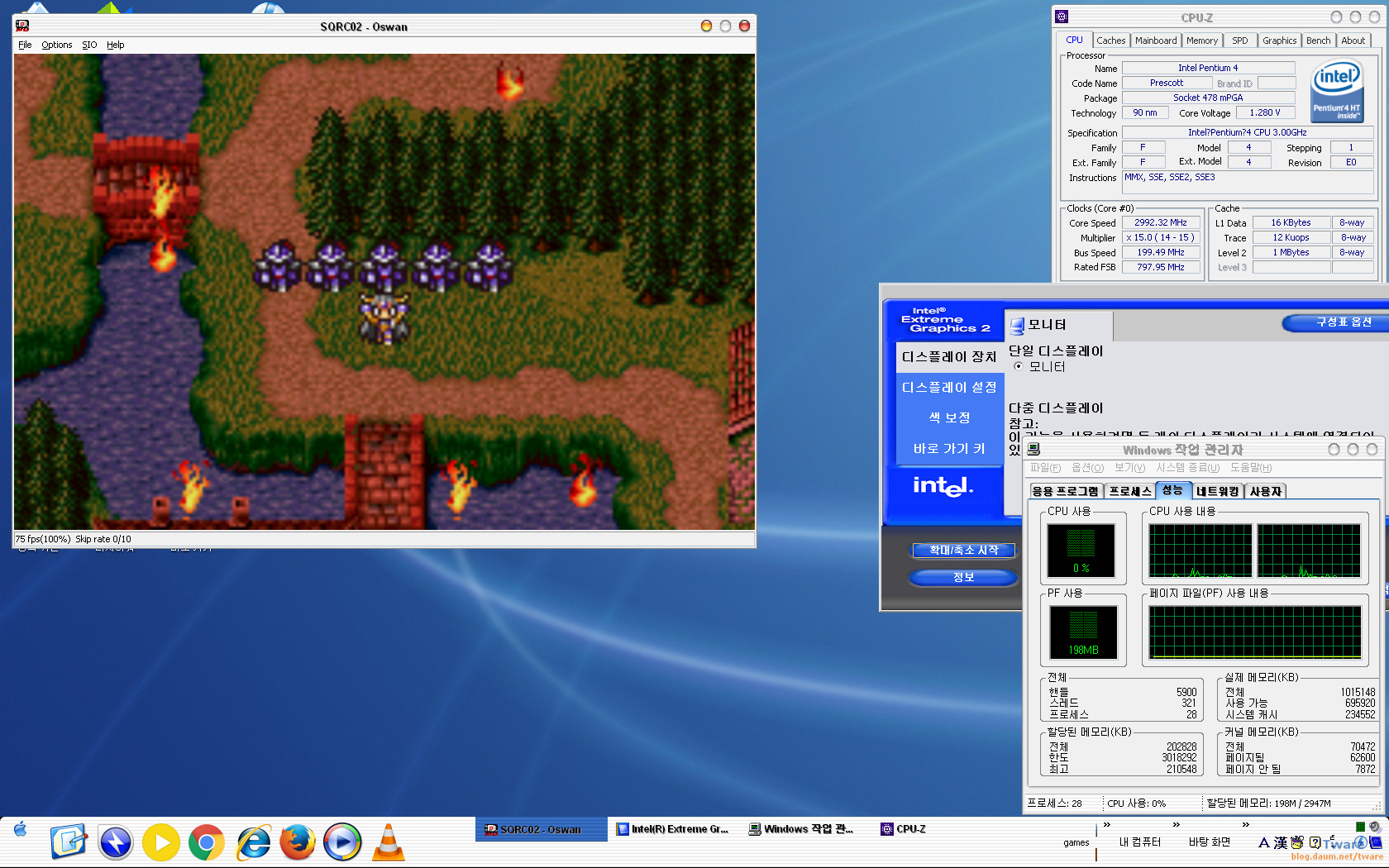Image resolution: width=1389 pixels, height=868 pixels.
Task: Open the 프로세스 tab in Task Manager
Action: click(x=1130, y=491)
